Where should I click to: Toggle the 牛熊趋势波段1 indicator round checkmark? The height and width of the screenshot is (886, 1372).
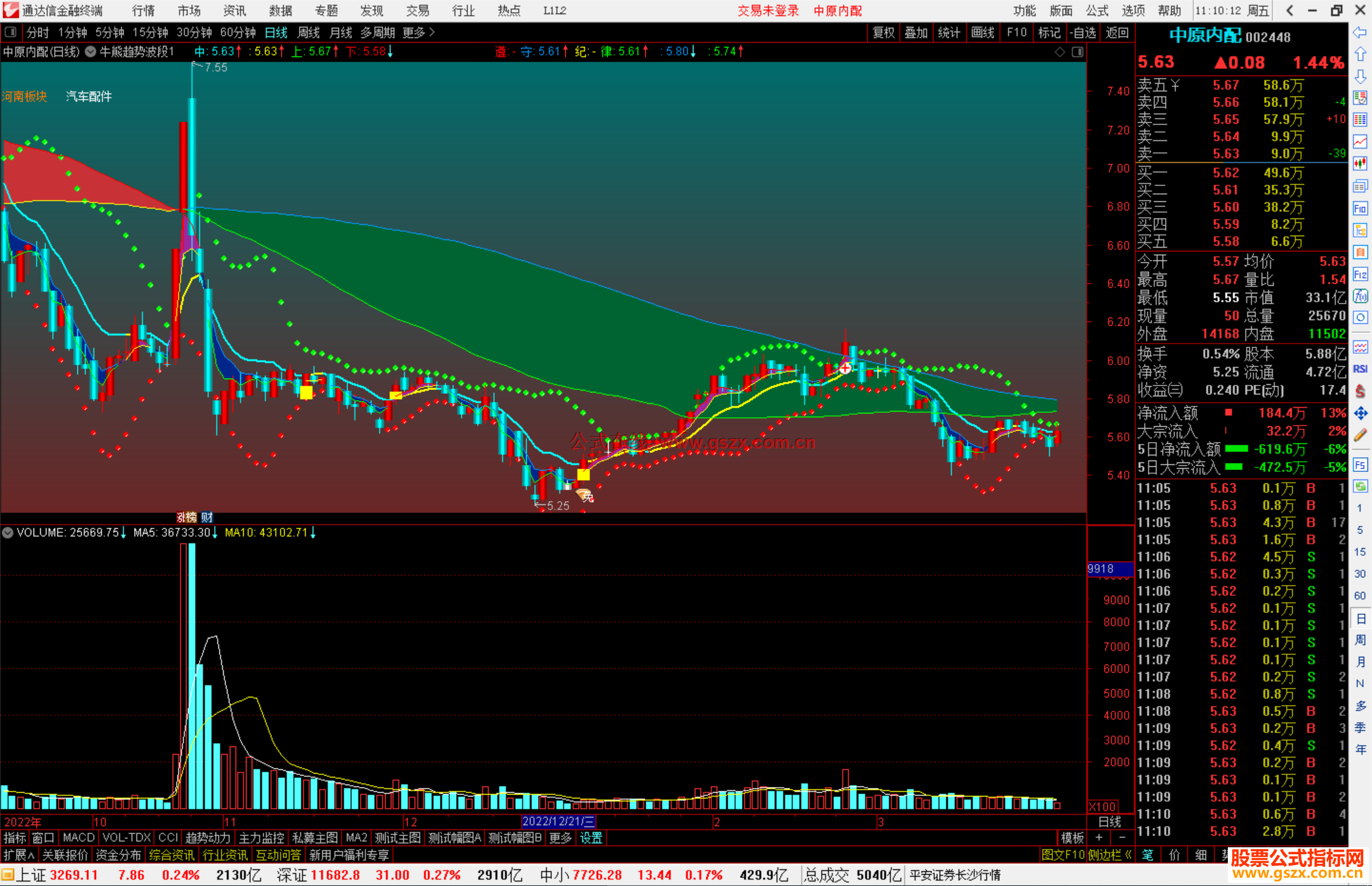pyautogui.click(x=91, y=51)
